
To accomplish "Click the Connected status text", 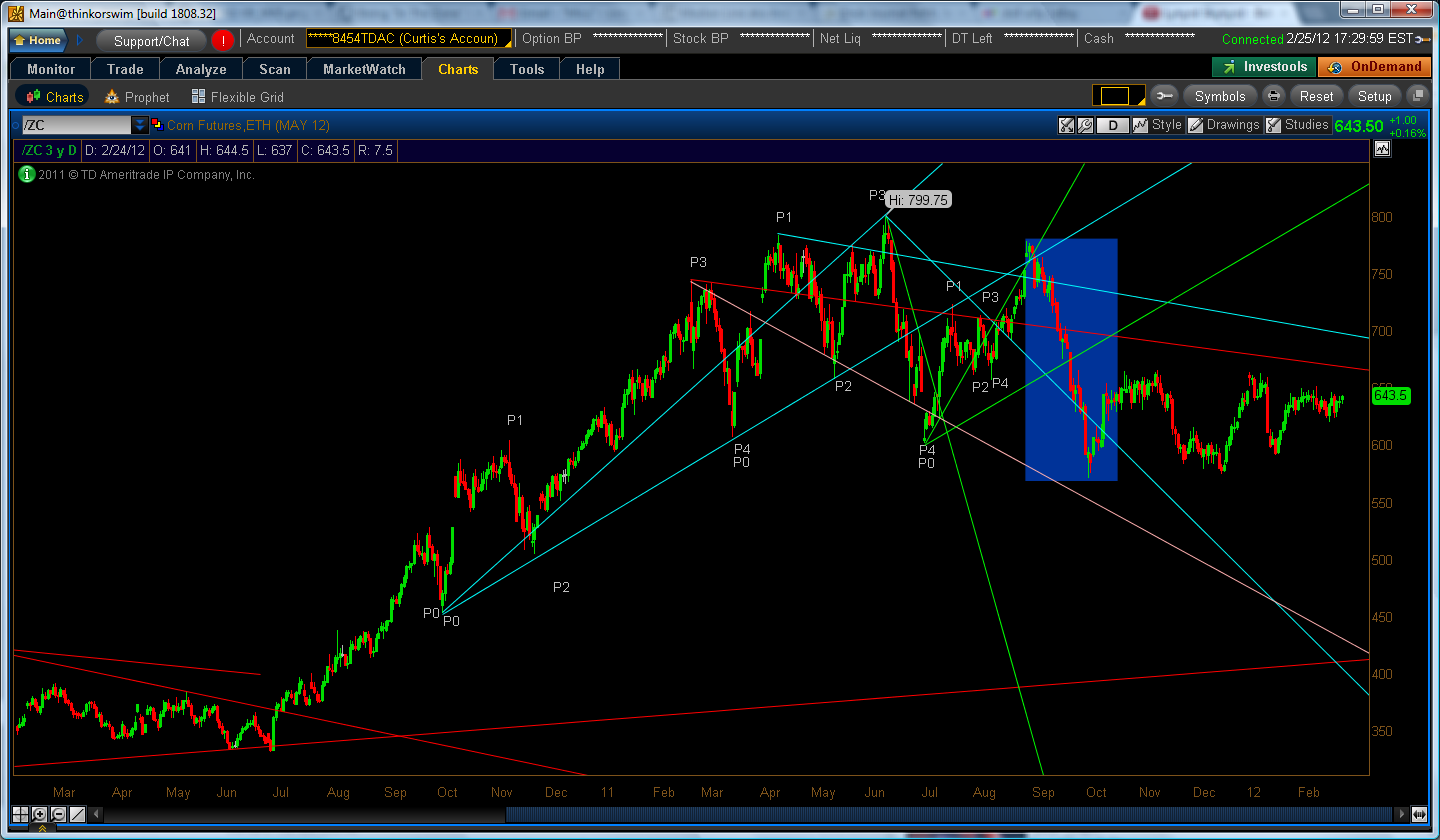I will coord(1252,39).
